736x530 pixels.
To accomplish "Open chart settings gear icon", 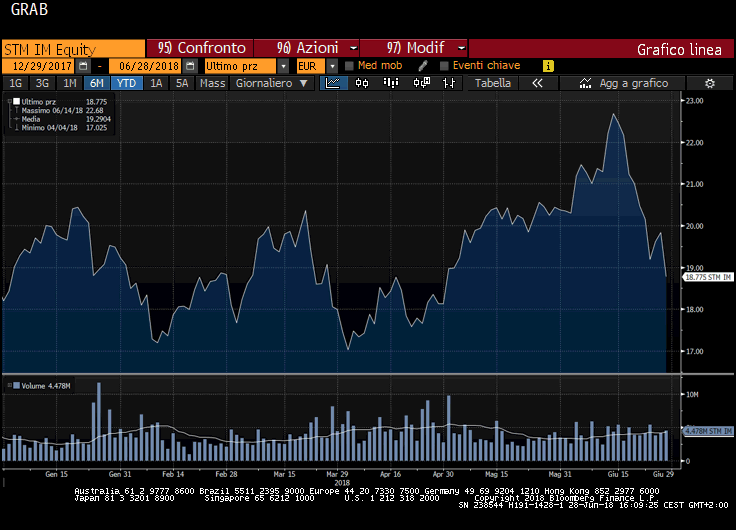I will 710,84.
